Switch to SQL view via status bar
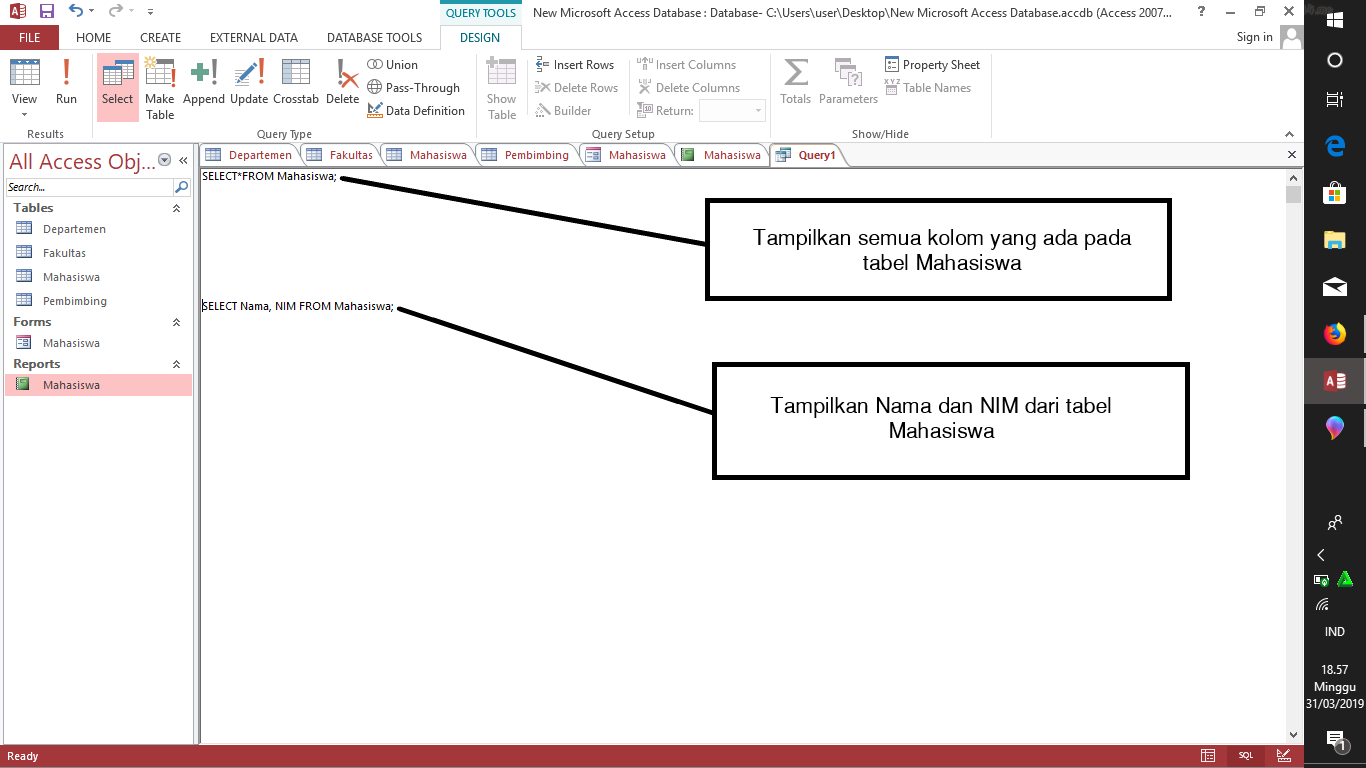 pyautogui.click(x=1244, y=756)
